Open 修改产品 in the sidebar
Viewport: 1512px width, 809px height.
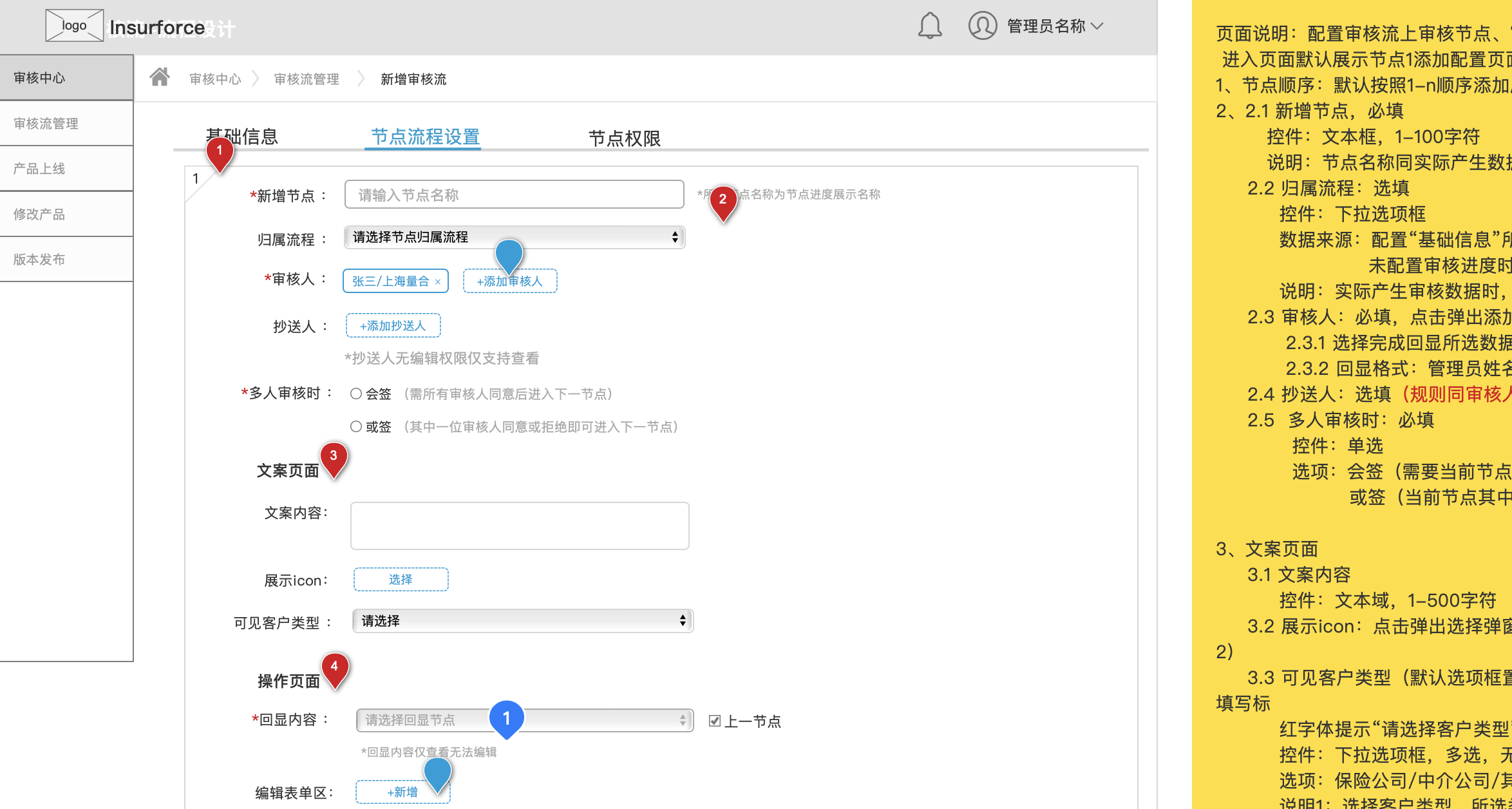[x=66, y=214]
